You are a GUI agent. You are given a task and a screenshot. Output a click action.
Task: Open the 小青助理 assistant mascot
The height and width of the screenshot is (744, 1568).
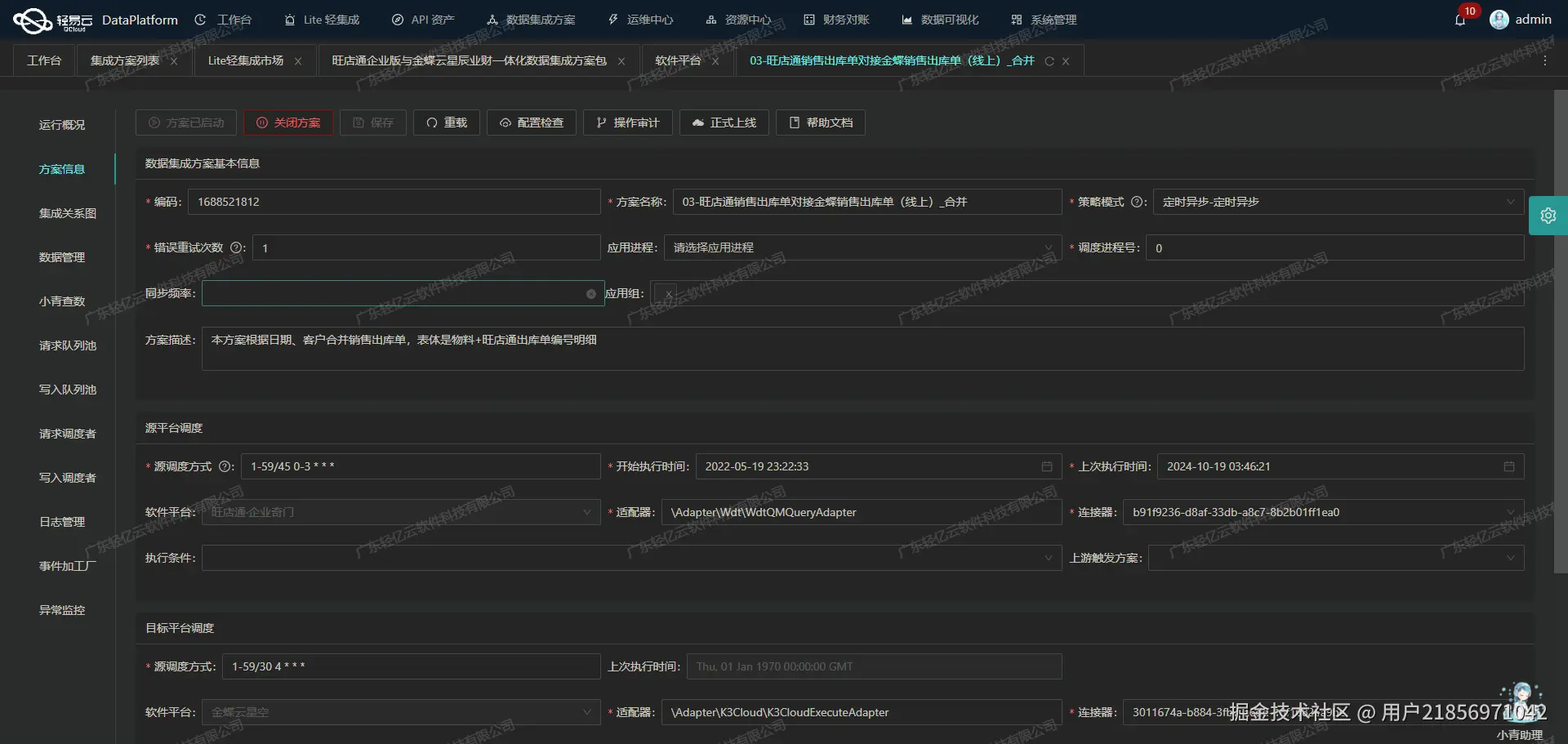[x=1521, y=704]
